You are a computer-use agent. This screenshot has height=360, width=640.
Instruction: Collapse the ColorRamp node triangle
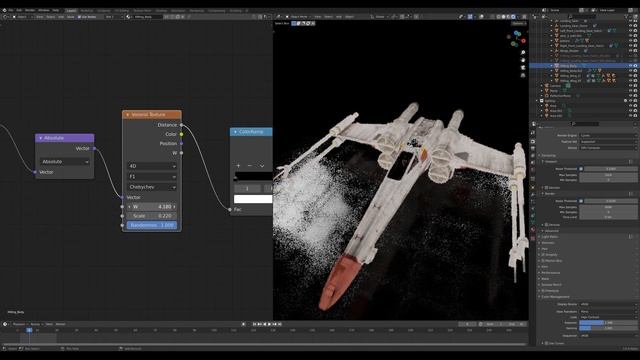tap(235, 132)
